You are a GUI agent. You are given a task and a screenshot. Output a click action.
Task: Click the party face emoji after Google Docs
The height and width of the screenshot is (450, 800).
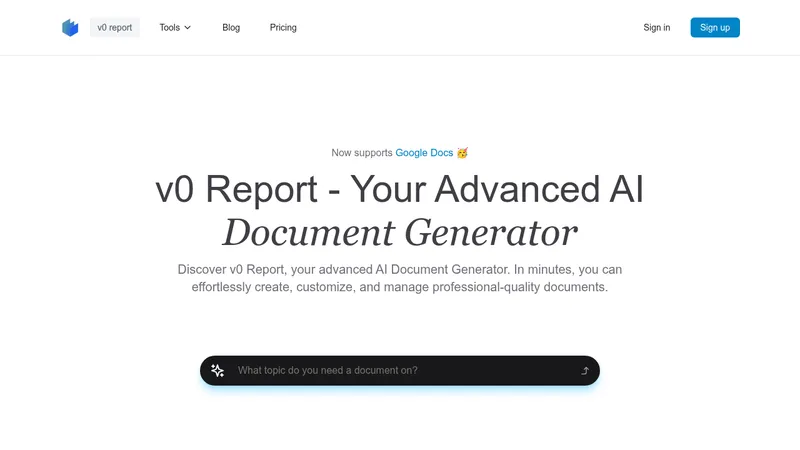(x=462, y=153)
